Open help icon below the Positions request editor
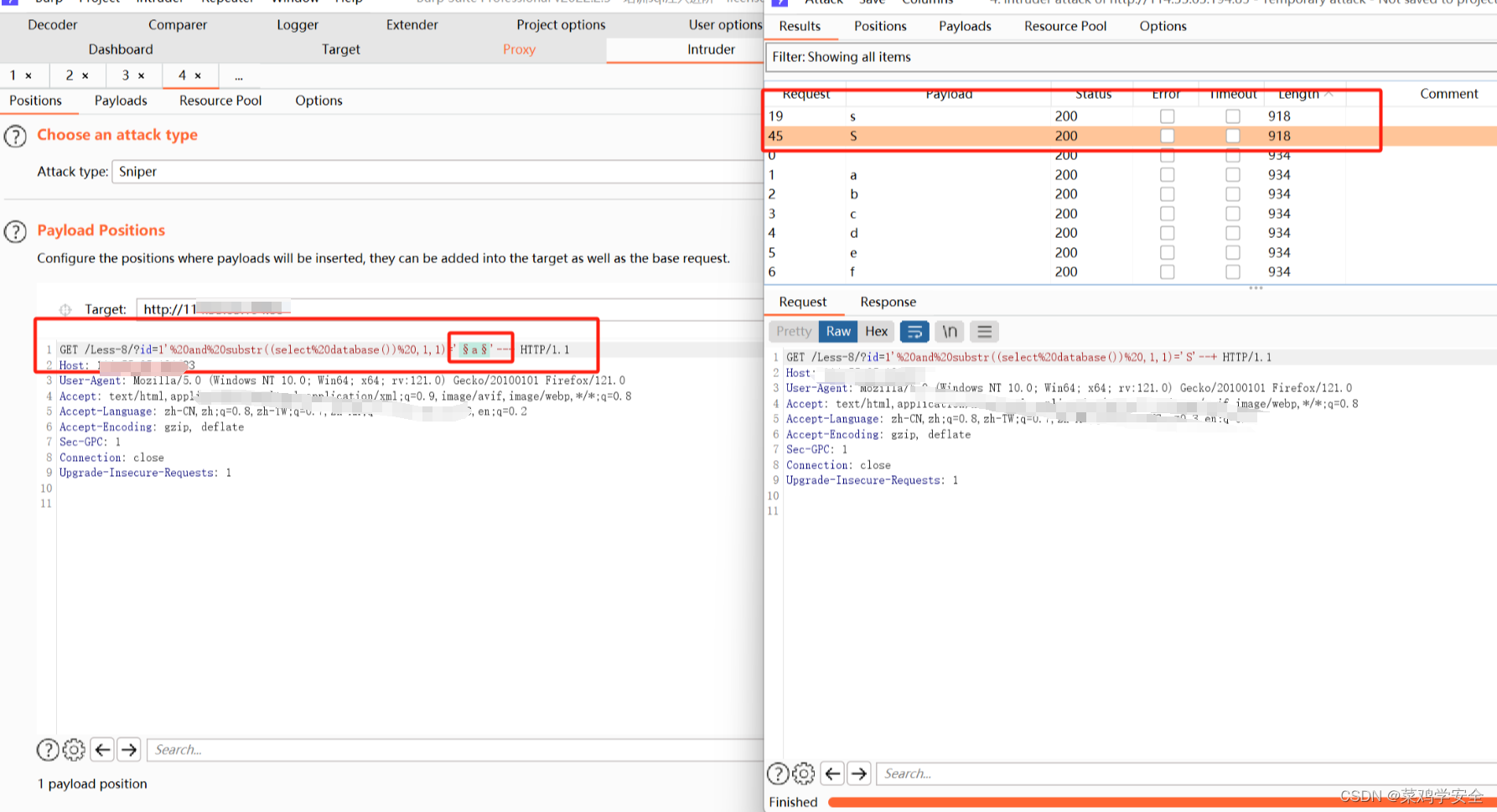 [48, 750]
